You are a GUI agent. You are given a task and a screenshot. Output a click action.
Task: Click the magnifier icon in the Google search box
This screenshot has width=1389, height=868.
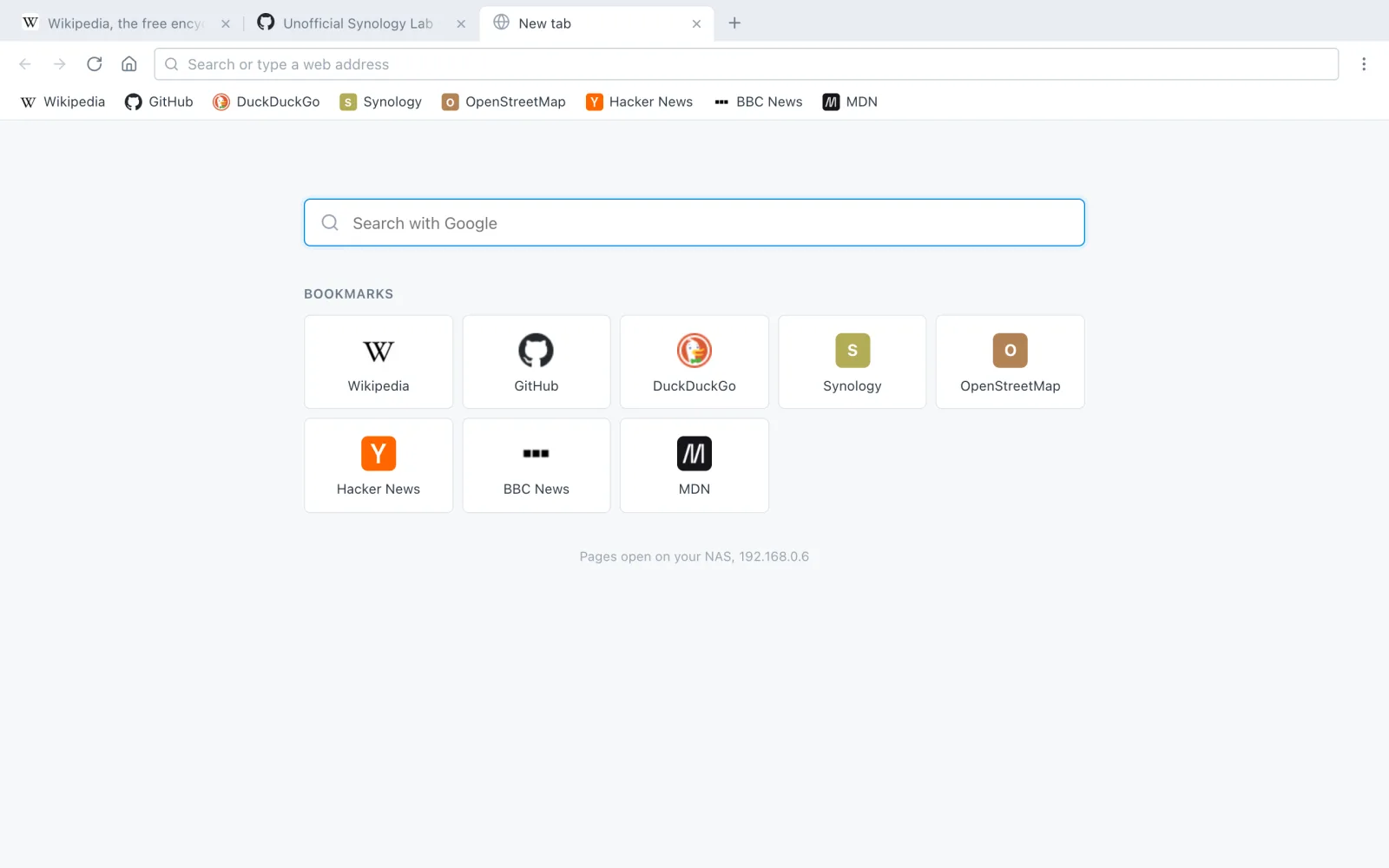[x=330, y=223]
